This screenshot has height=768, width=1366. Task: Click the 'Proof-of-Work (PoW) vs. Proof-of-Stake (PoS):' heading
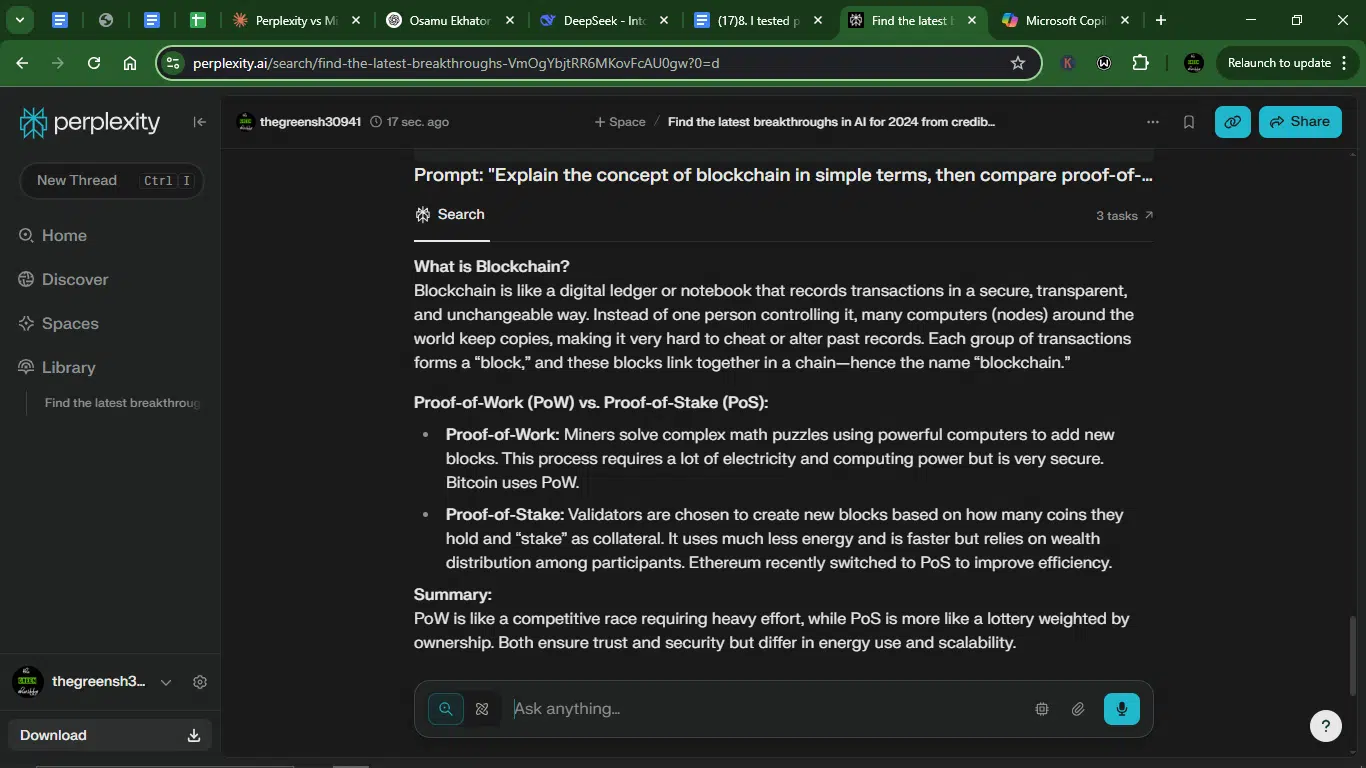591,403
